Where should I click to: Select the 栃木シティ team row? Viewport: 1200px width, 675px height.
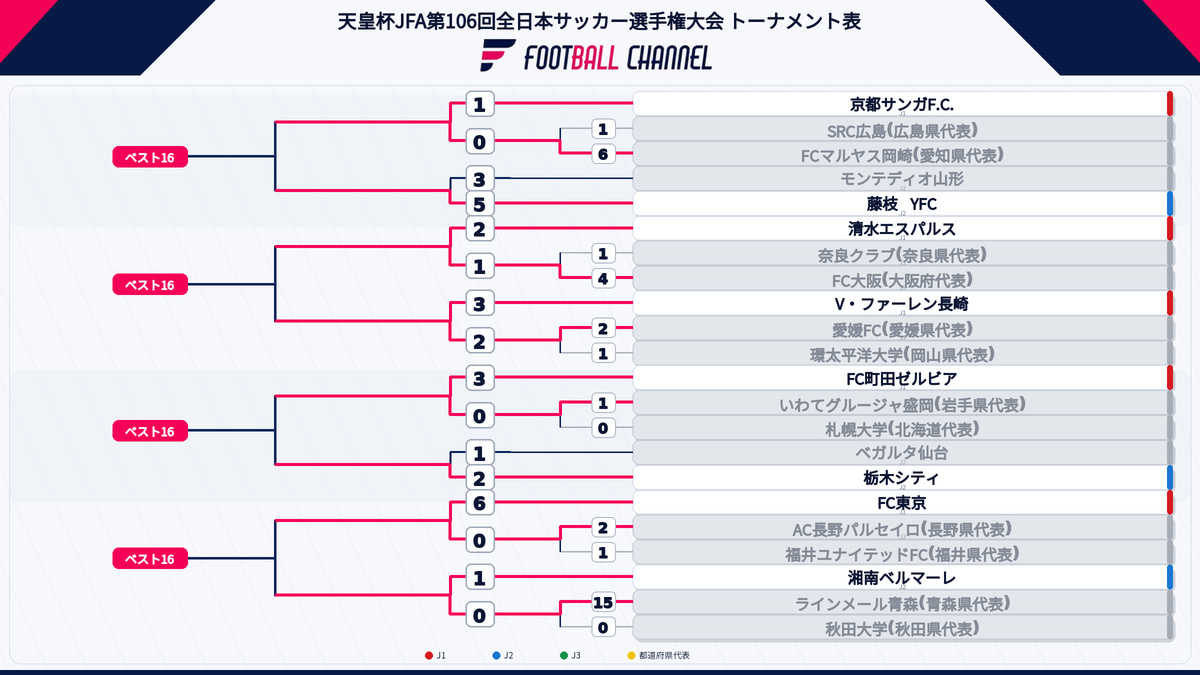[903, 478]
